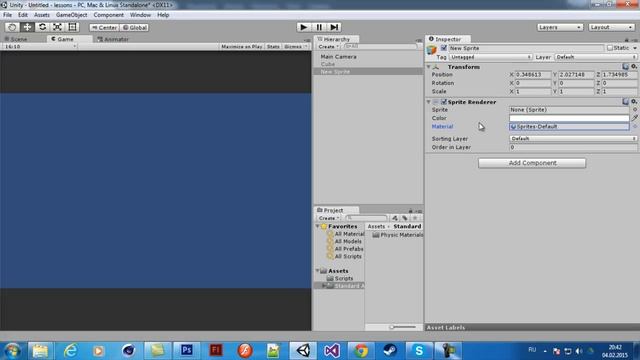Open the Window menu
Viewport: 640px width, 360px height.
coord(140,15)
